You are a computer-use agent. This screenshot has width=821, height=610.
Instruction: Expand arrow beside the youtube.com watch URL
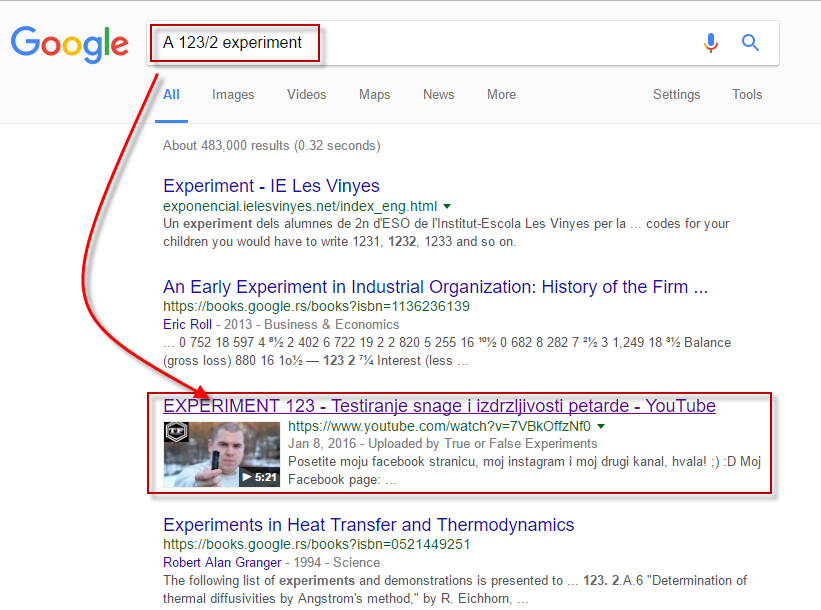click(601, 427)
